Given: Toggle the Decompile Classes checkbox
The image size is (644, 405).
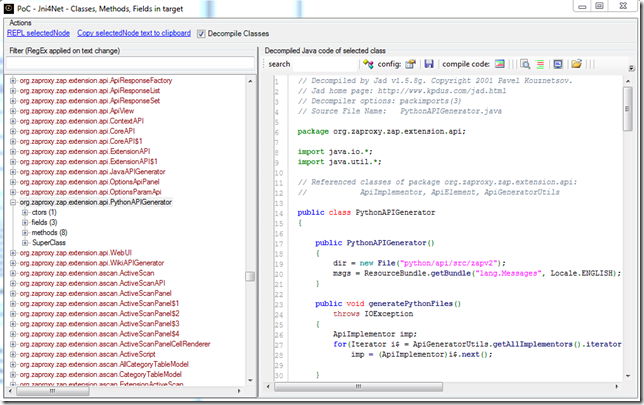Looking at the screenshot, I should coord(201,33).
